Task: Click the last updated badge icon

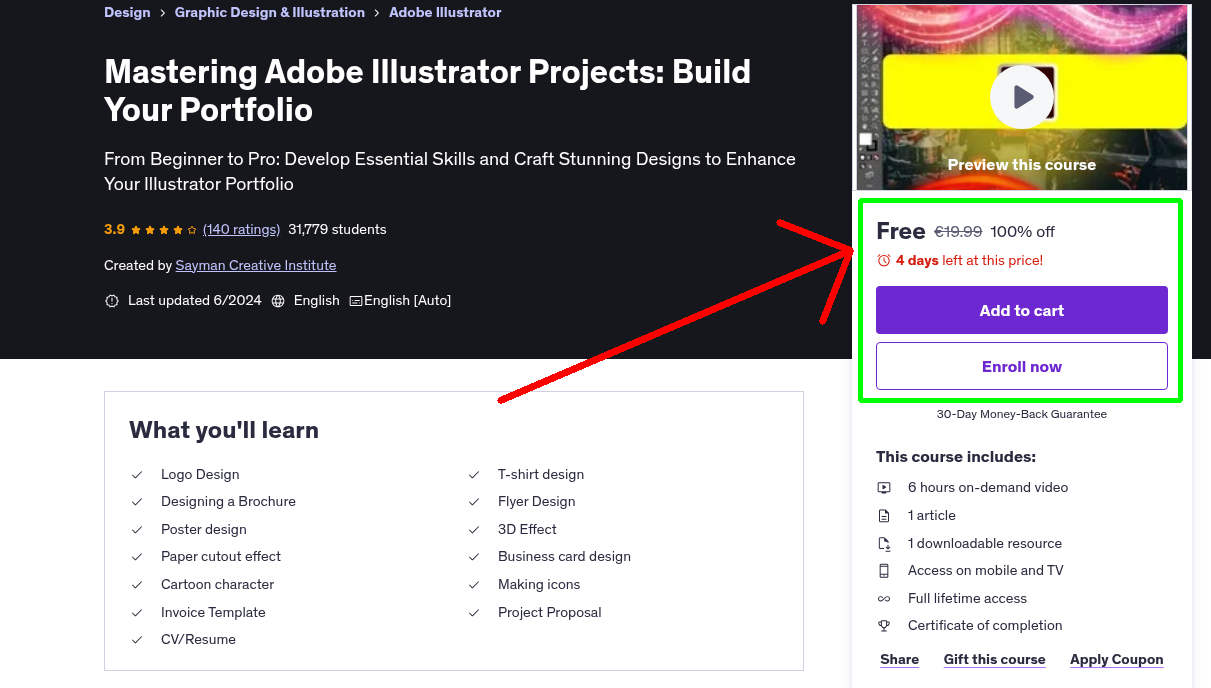Action: (112, 301)
